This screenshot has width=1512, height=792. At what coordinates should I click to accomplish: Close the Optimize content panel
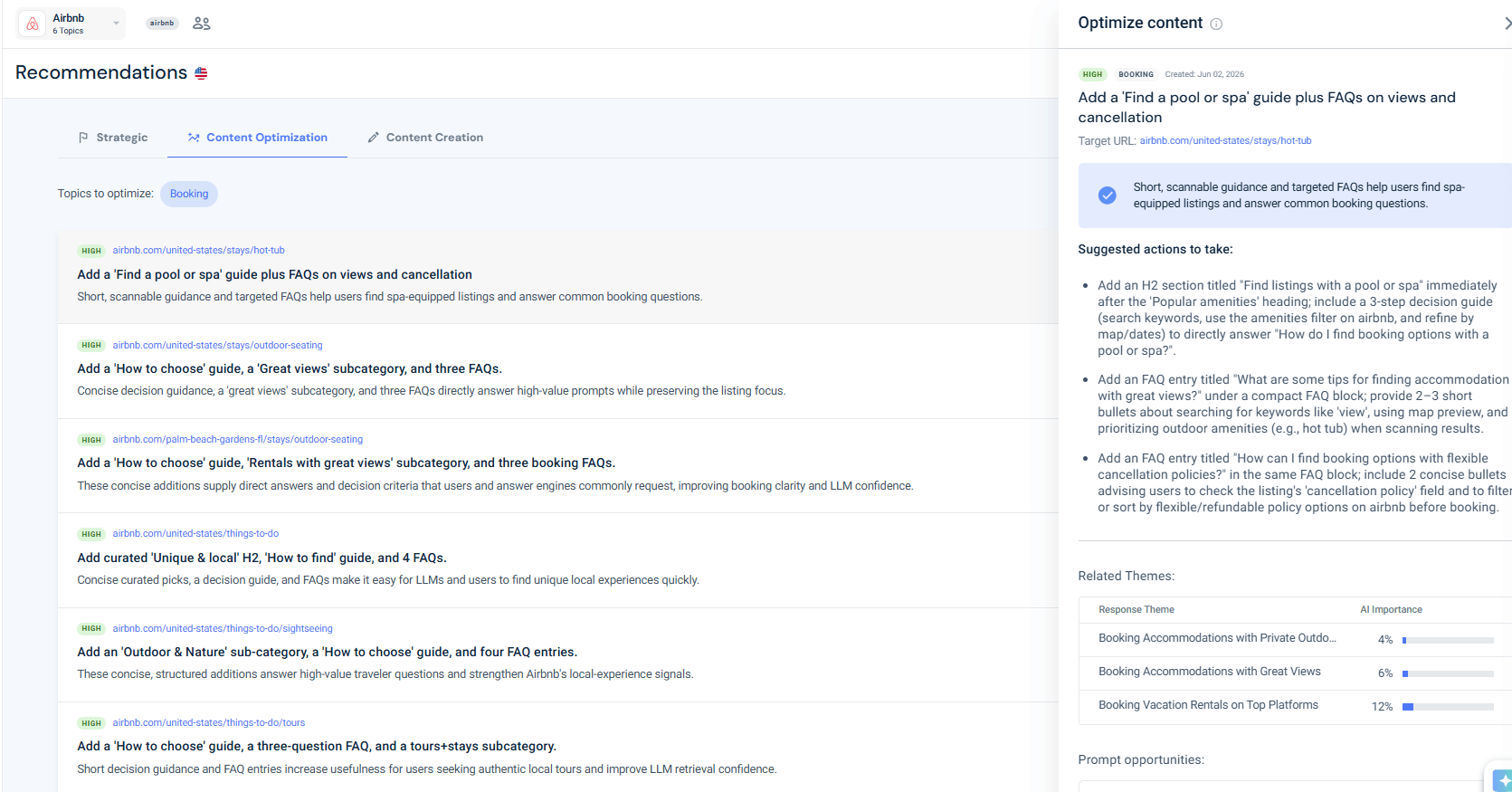pos(1507,24)
